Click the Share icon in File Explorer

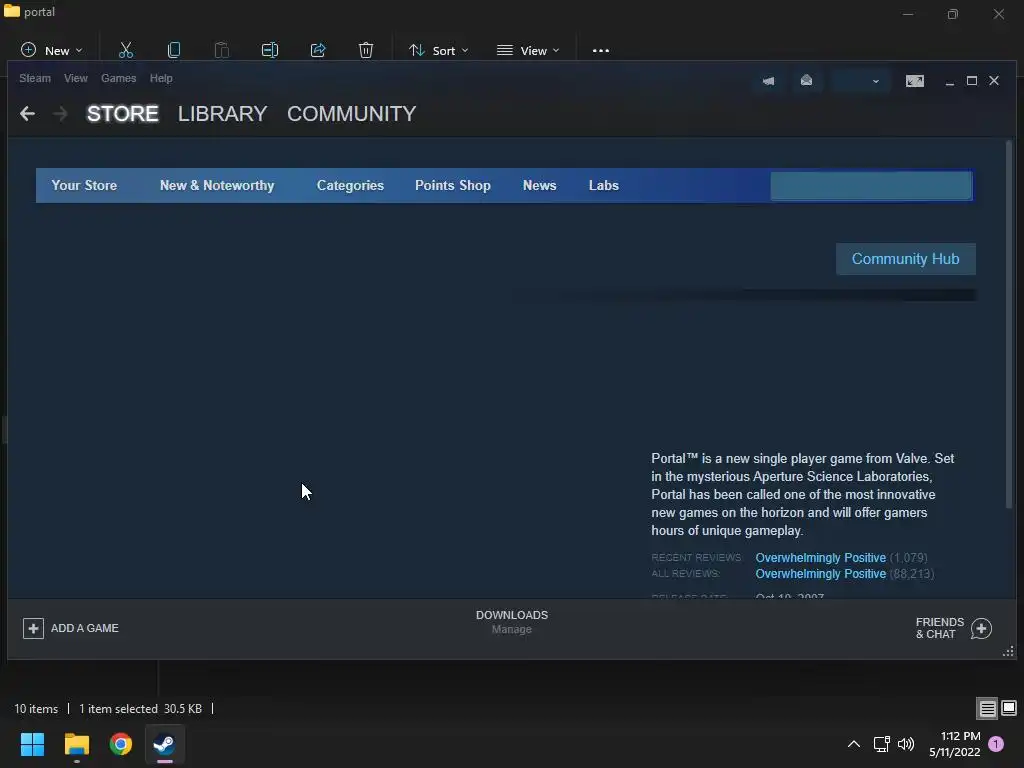(318, 50)
